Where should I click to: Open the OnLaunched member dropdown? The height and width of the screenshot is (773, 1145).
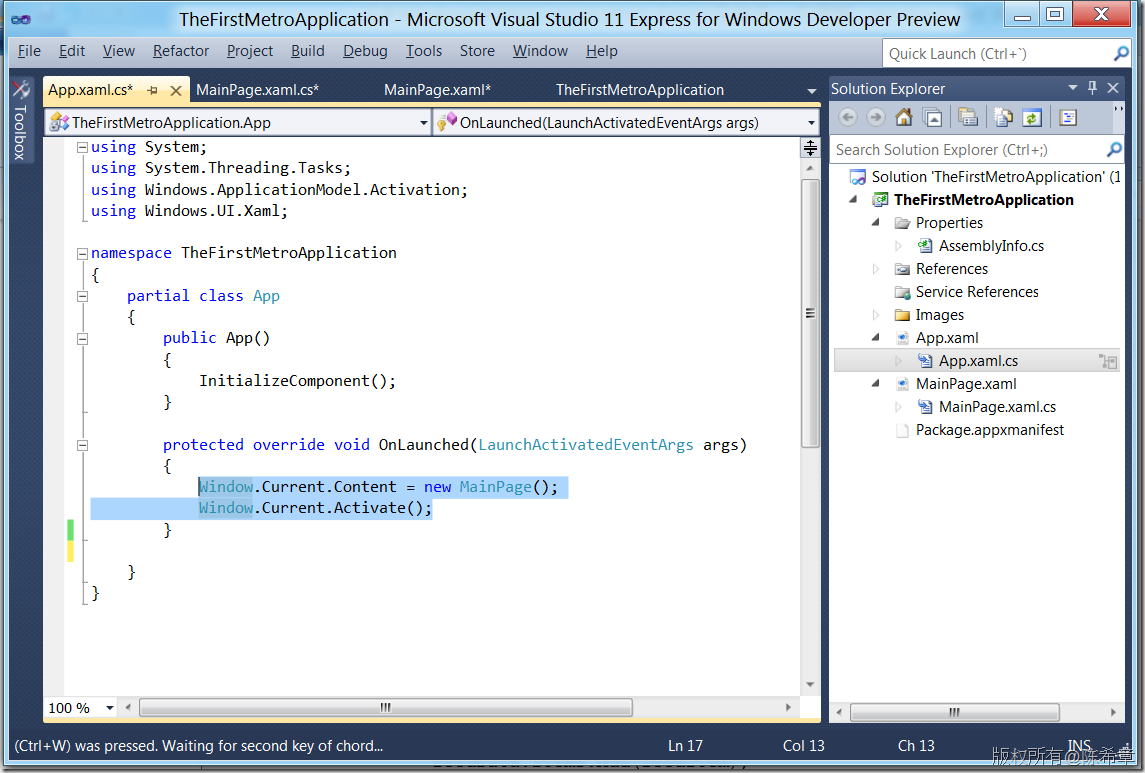(811, 123)
